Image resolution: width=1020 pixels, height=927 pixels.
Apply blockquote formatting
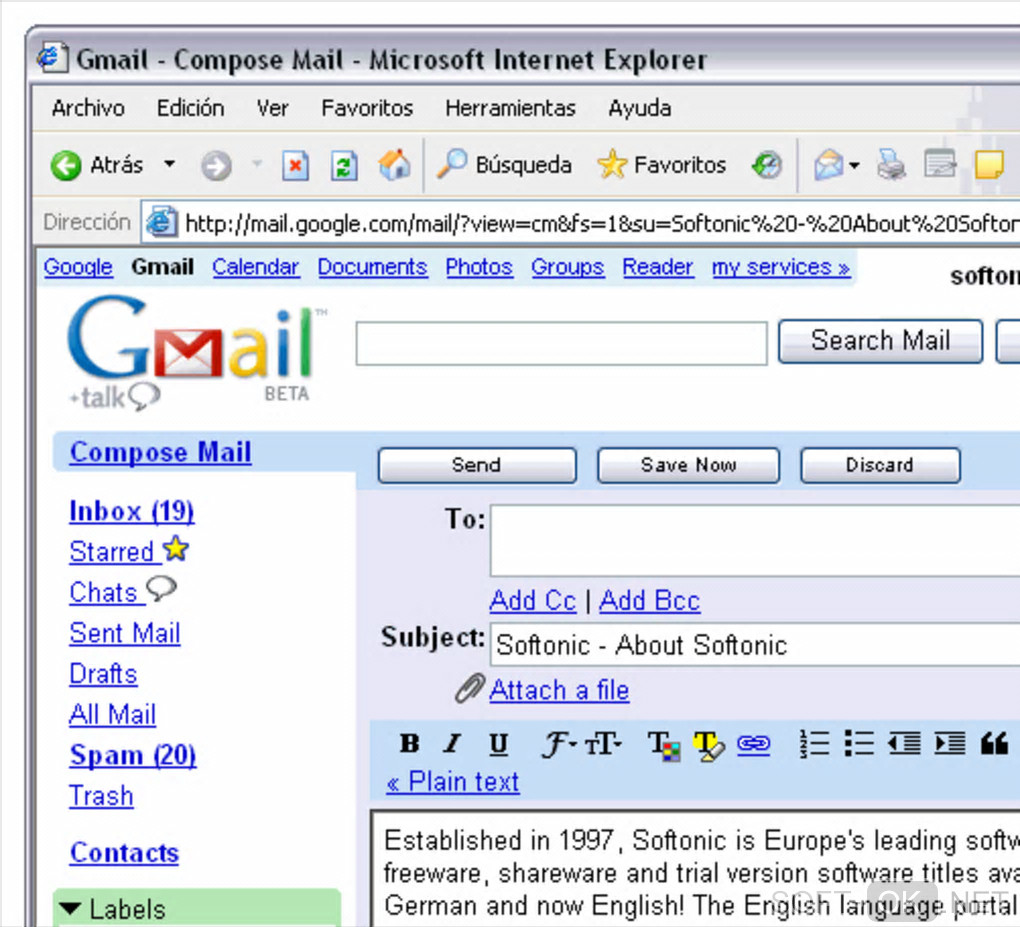click(x=995, y=744)
